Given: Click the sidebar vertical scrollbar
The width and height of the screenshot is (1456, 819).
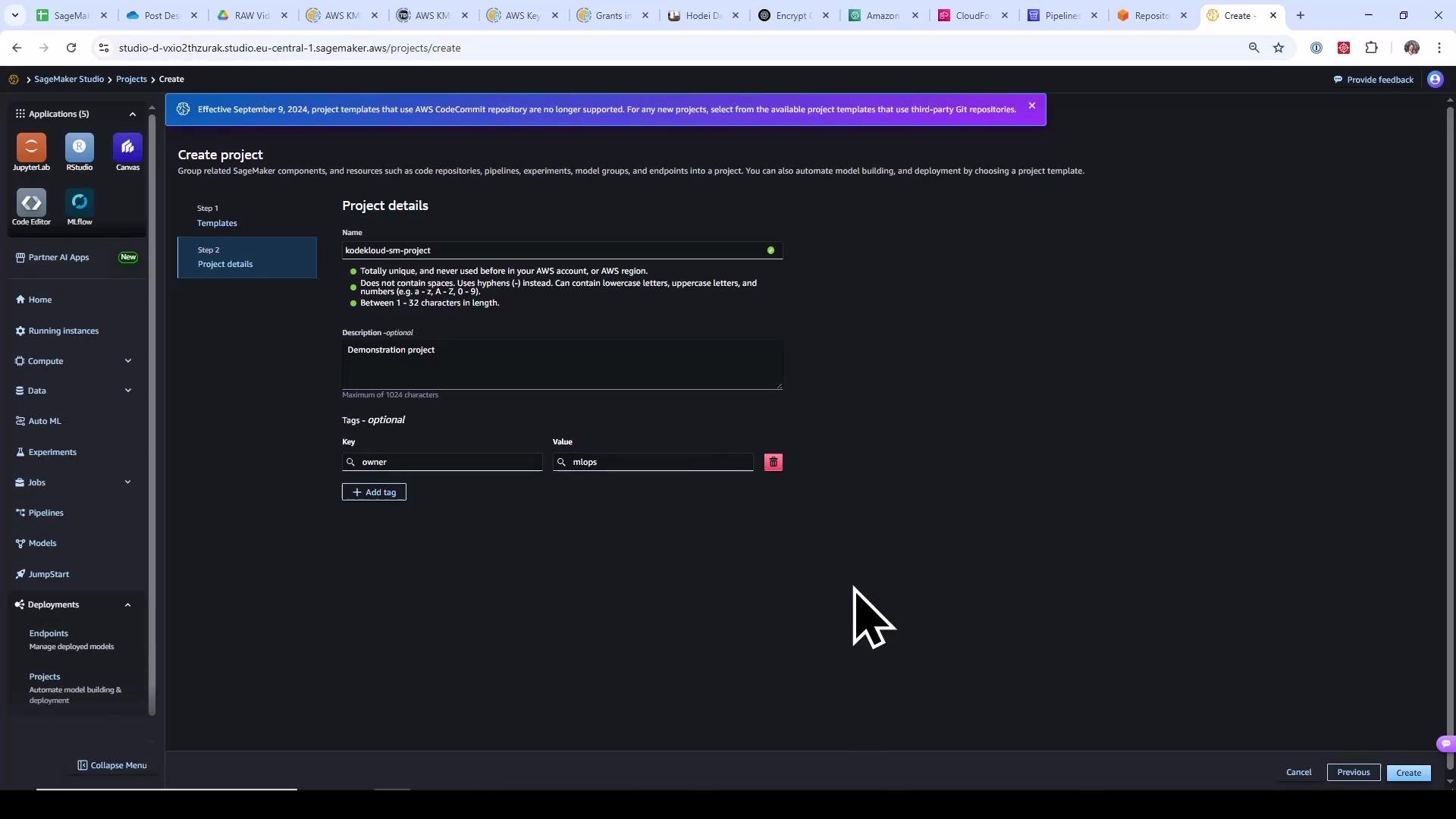Looking at the screenshot, I should (x=152, y=413).
